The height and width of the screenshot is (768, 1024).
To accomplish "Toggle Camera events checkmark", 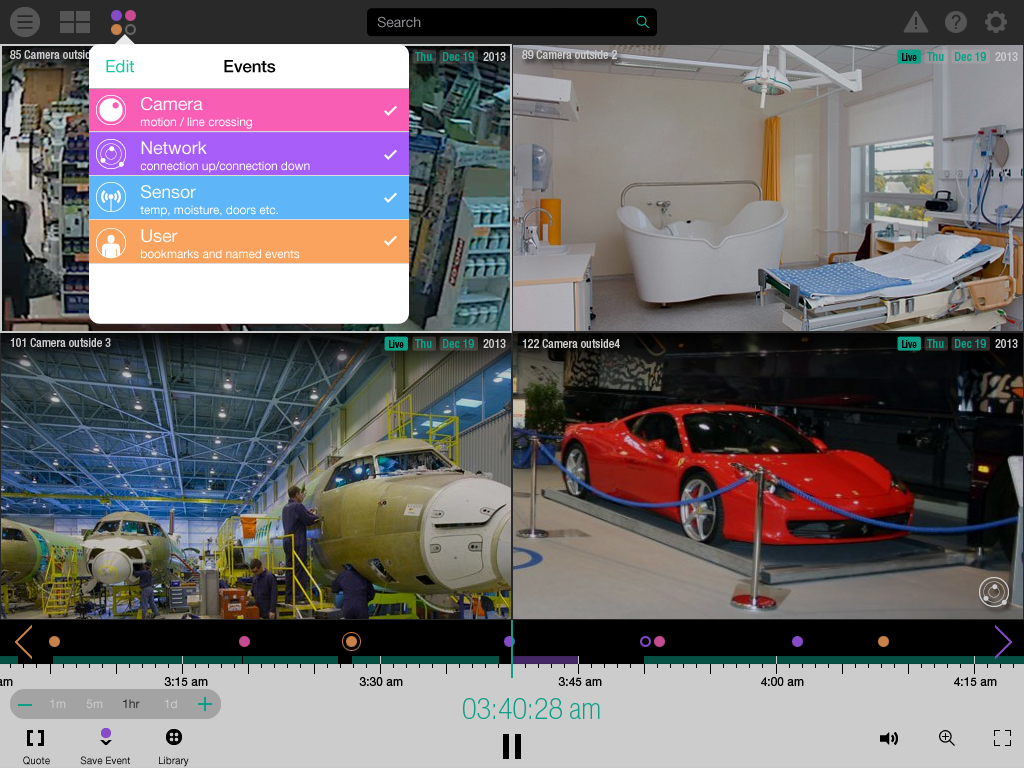I will pyautogui.click(x=390, y=110).
